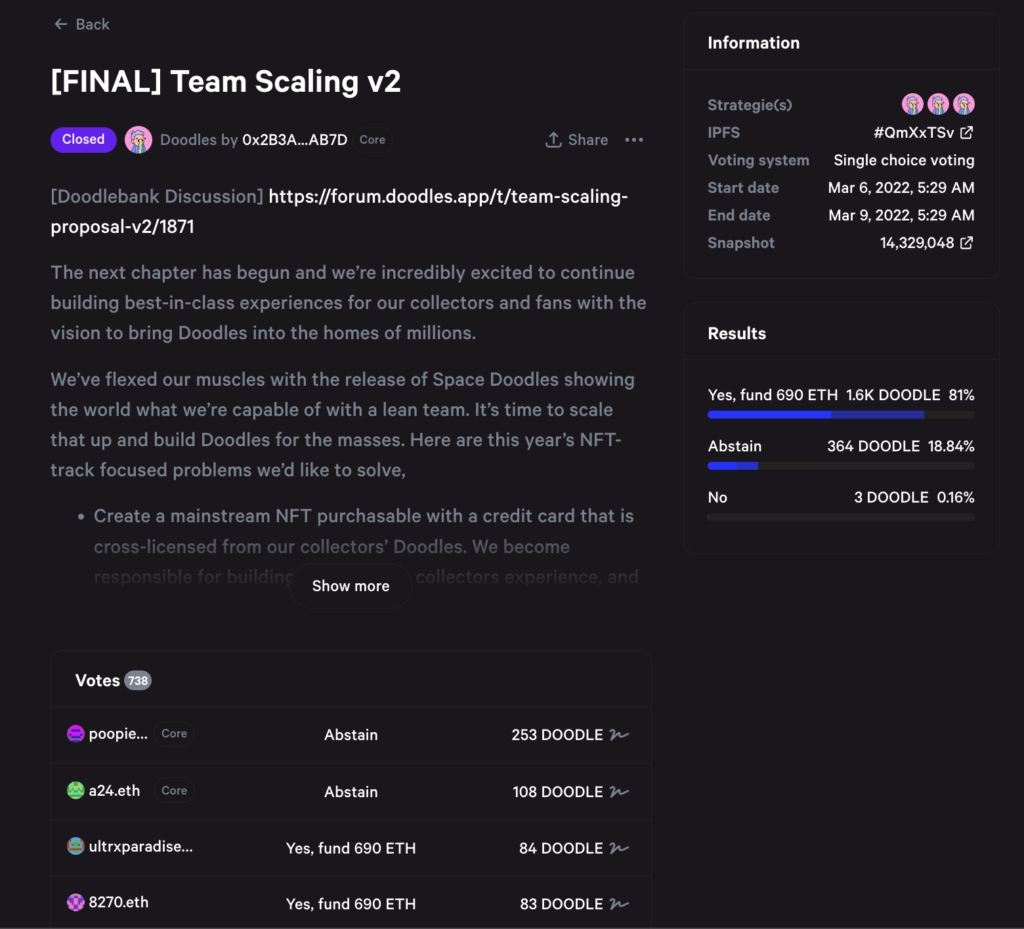The height and width of the screenshot is (929, 1024).
Task: Open the IPFS external link icon
Action: point(967,133)
